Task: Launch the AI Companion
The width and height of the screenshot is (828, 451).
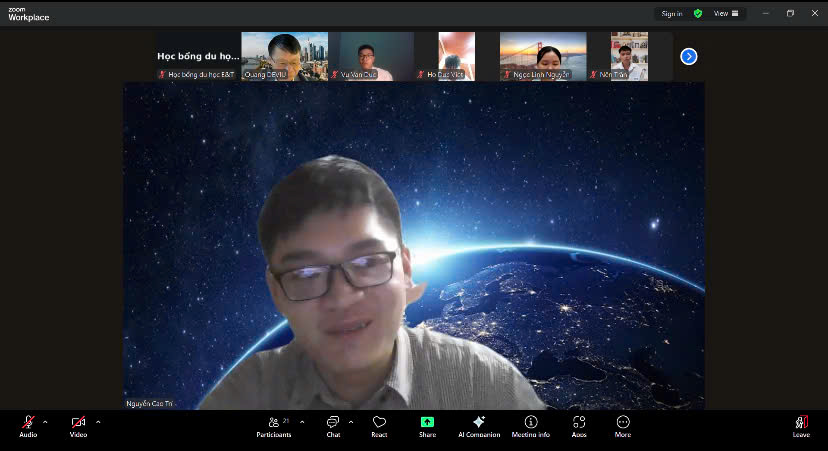Action: coord(479,424)
